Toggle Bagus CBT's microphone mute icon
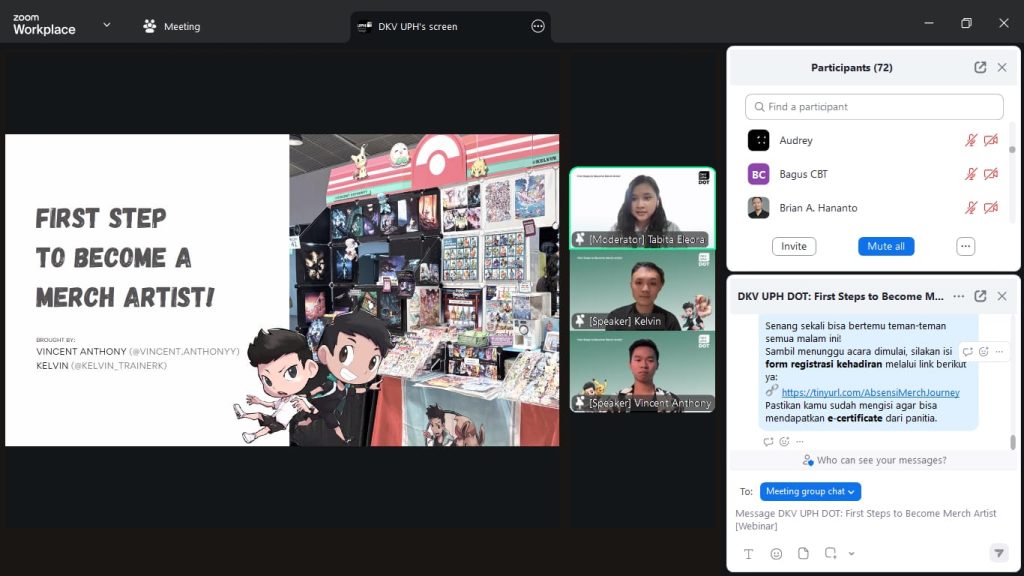Screen dimensions: 1024x576 pos(970,174)
